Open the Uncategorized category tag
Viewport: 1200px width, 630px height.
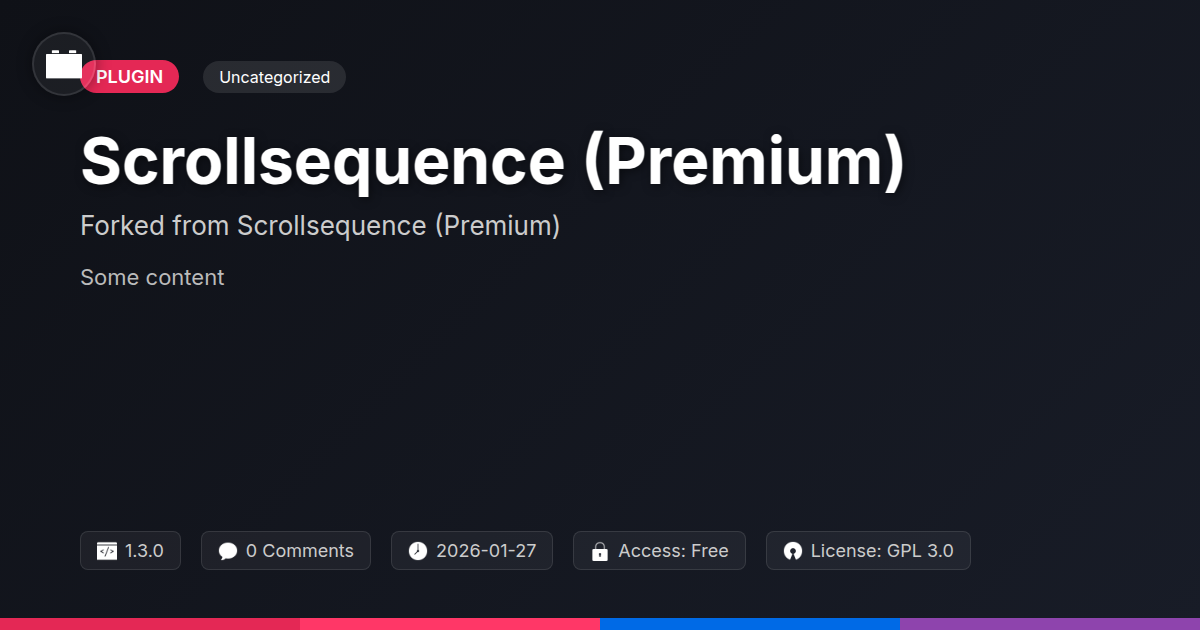pos(274,77)
